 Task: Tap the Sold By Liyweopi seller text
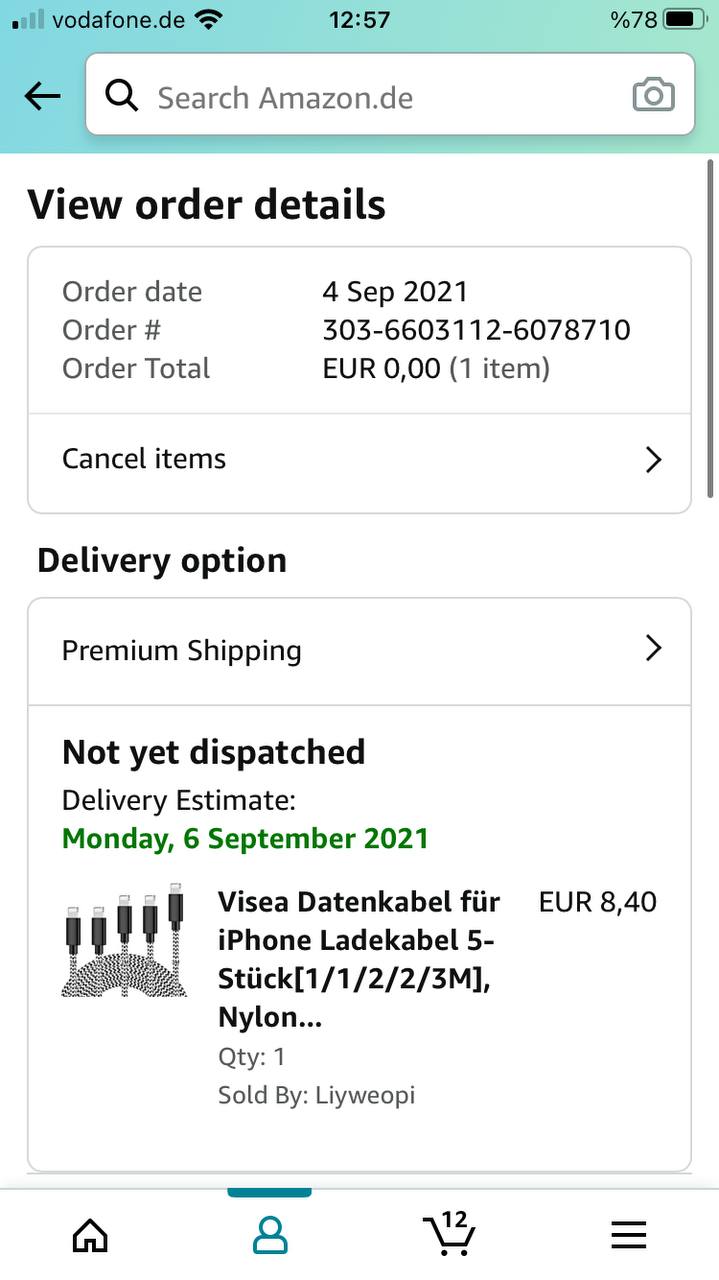[316, 1095]
